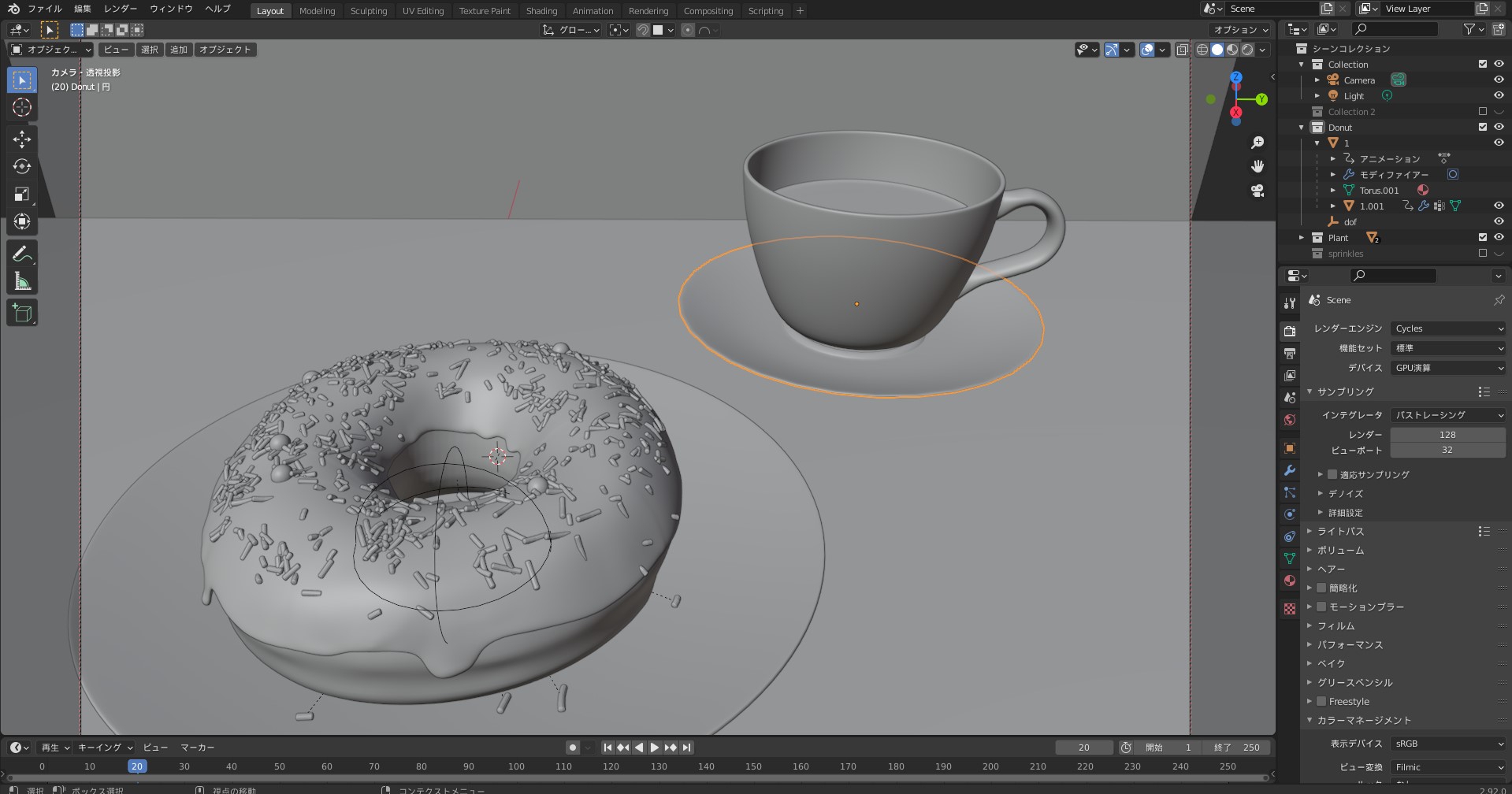
Task: Select the Rotate tool
Action: pos(22,167)
